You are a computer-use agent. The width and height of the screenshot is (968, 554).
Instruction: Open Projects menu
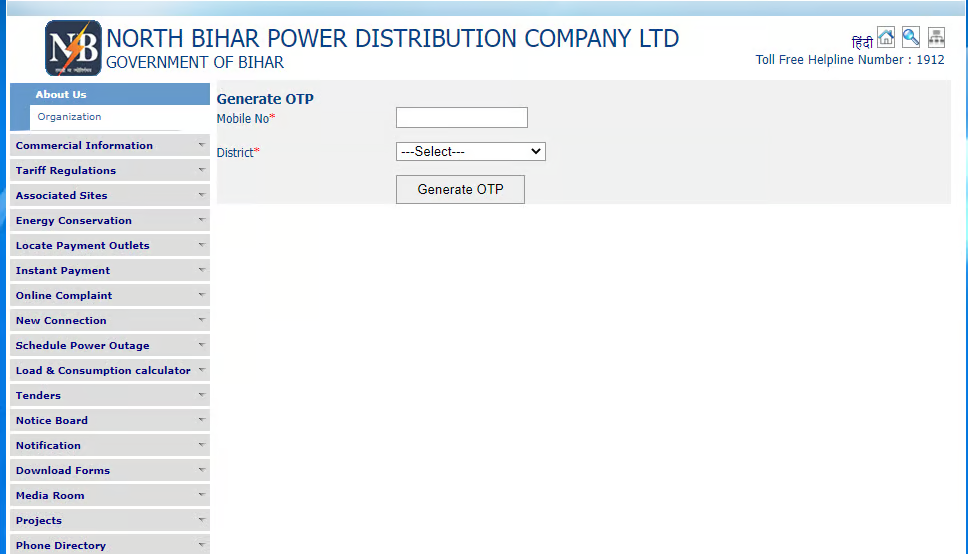click(110, 520)
